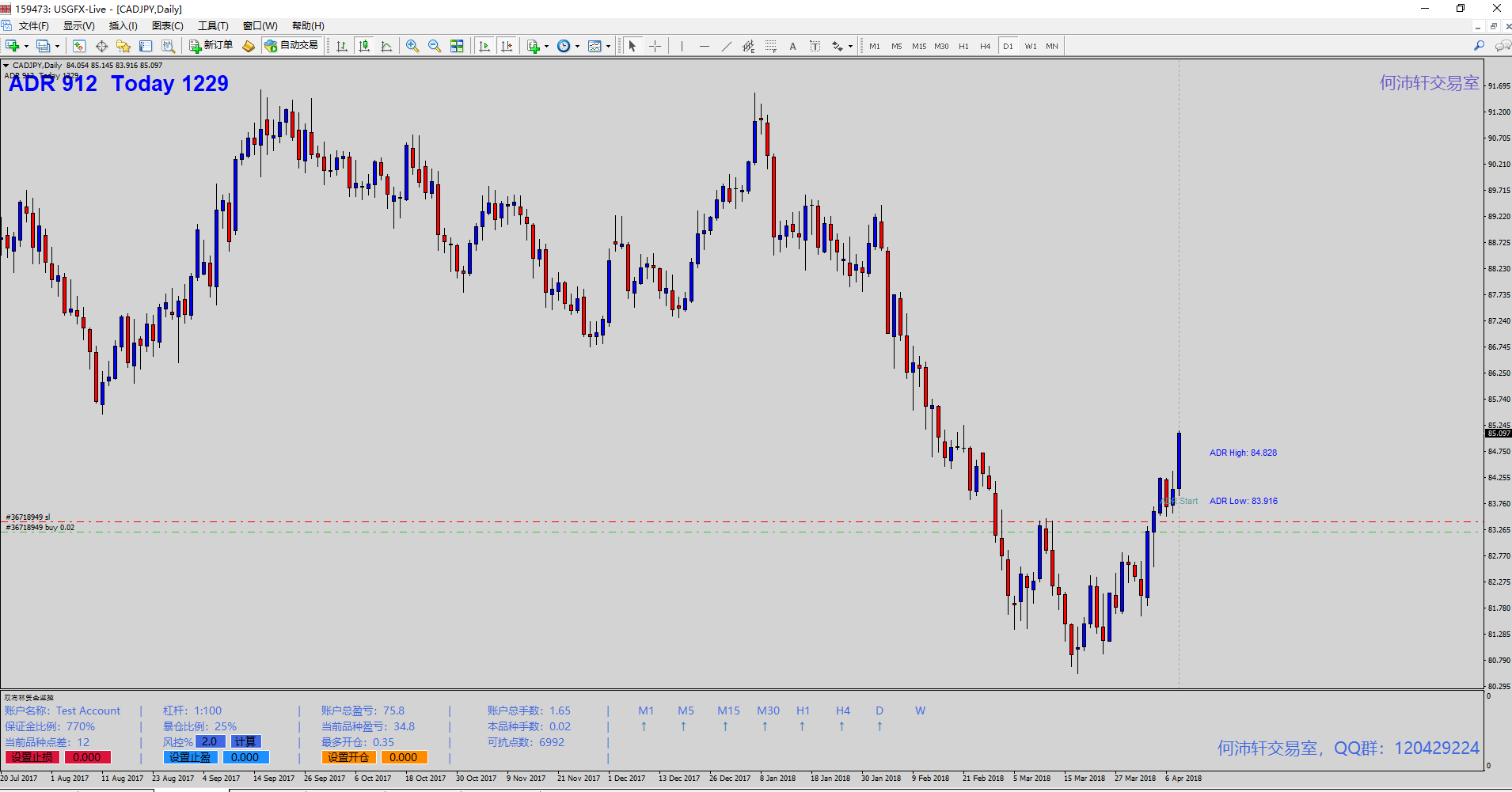Open the 工具(T) menu
This screenshot has width=1512, height=792.
tap(213, 26)
